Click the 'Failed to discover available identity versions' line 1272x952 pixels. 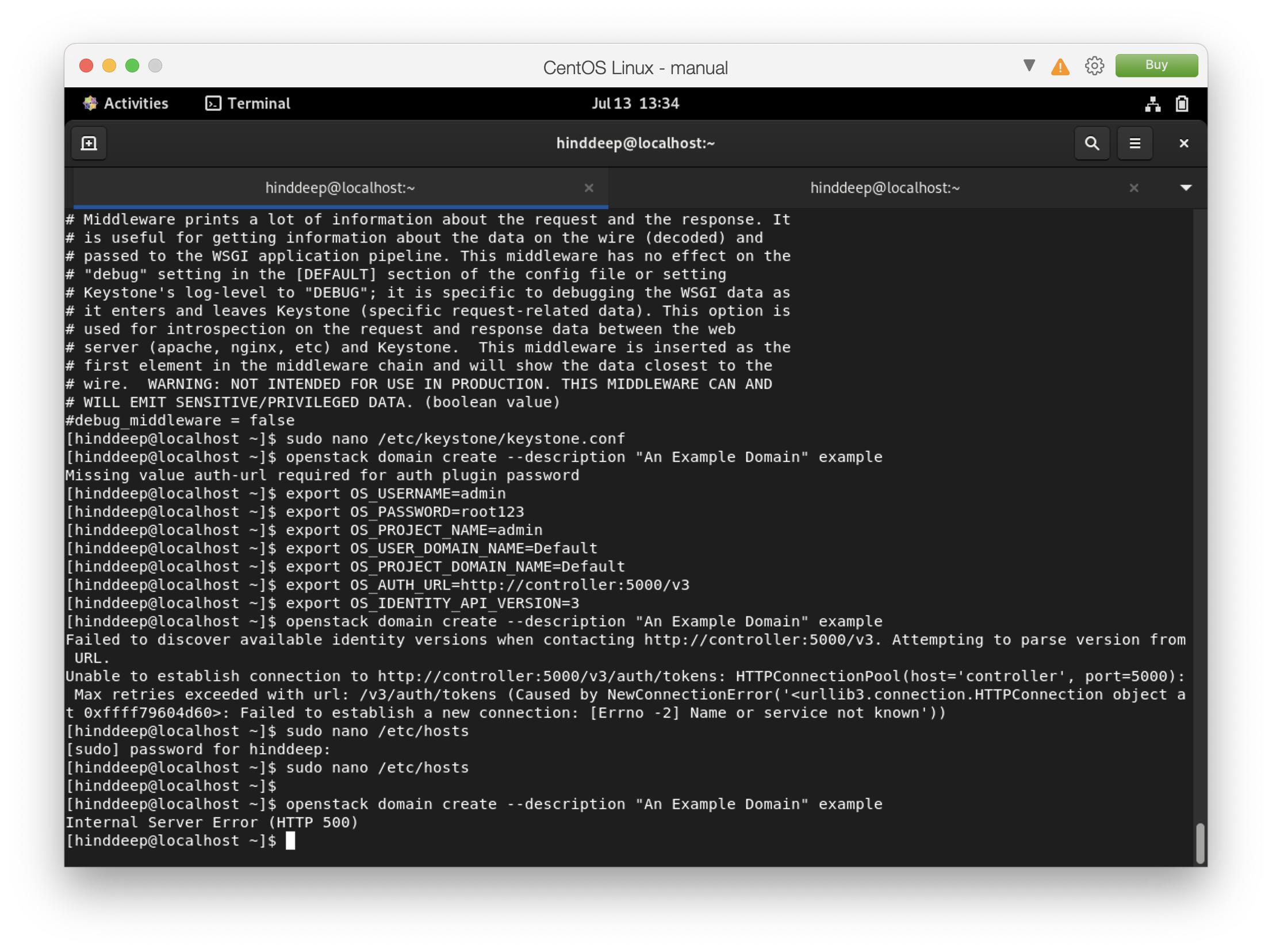click(x=626, y=648)
